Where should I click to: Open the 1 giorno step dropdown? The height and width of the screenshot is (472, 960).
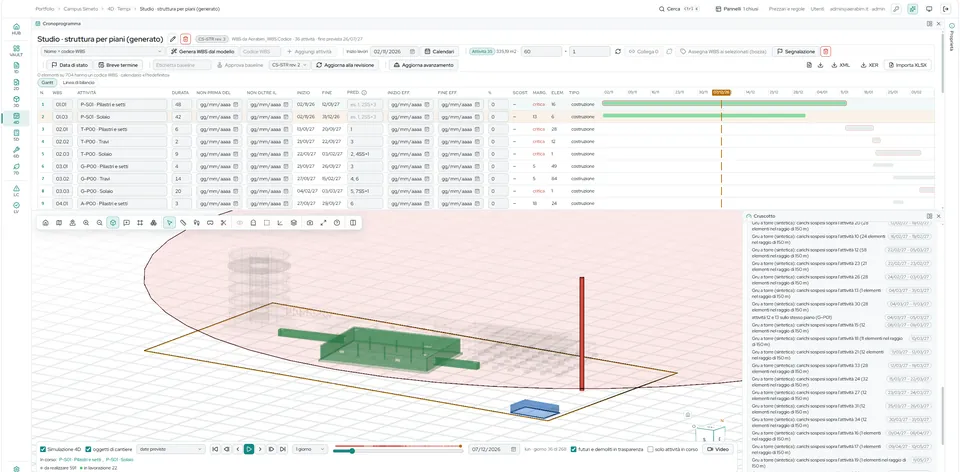[310, 449]
